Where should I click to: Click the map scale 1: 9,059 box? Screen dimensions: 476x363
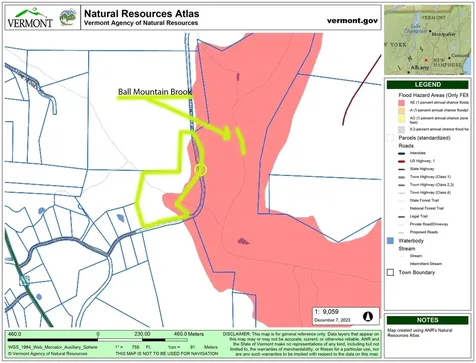(x=346, y=316)
